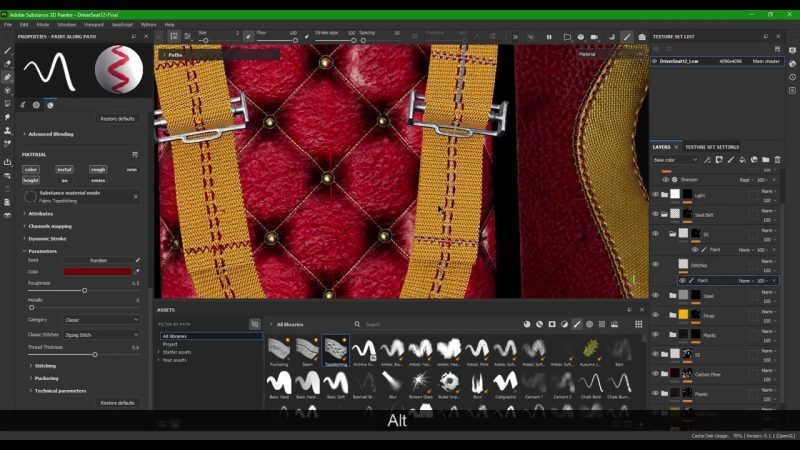The image size is (800, 450).
Task: Click the top Restore defaults button
Action: (x=119, y=118)
